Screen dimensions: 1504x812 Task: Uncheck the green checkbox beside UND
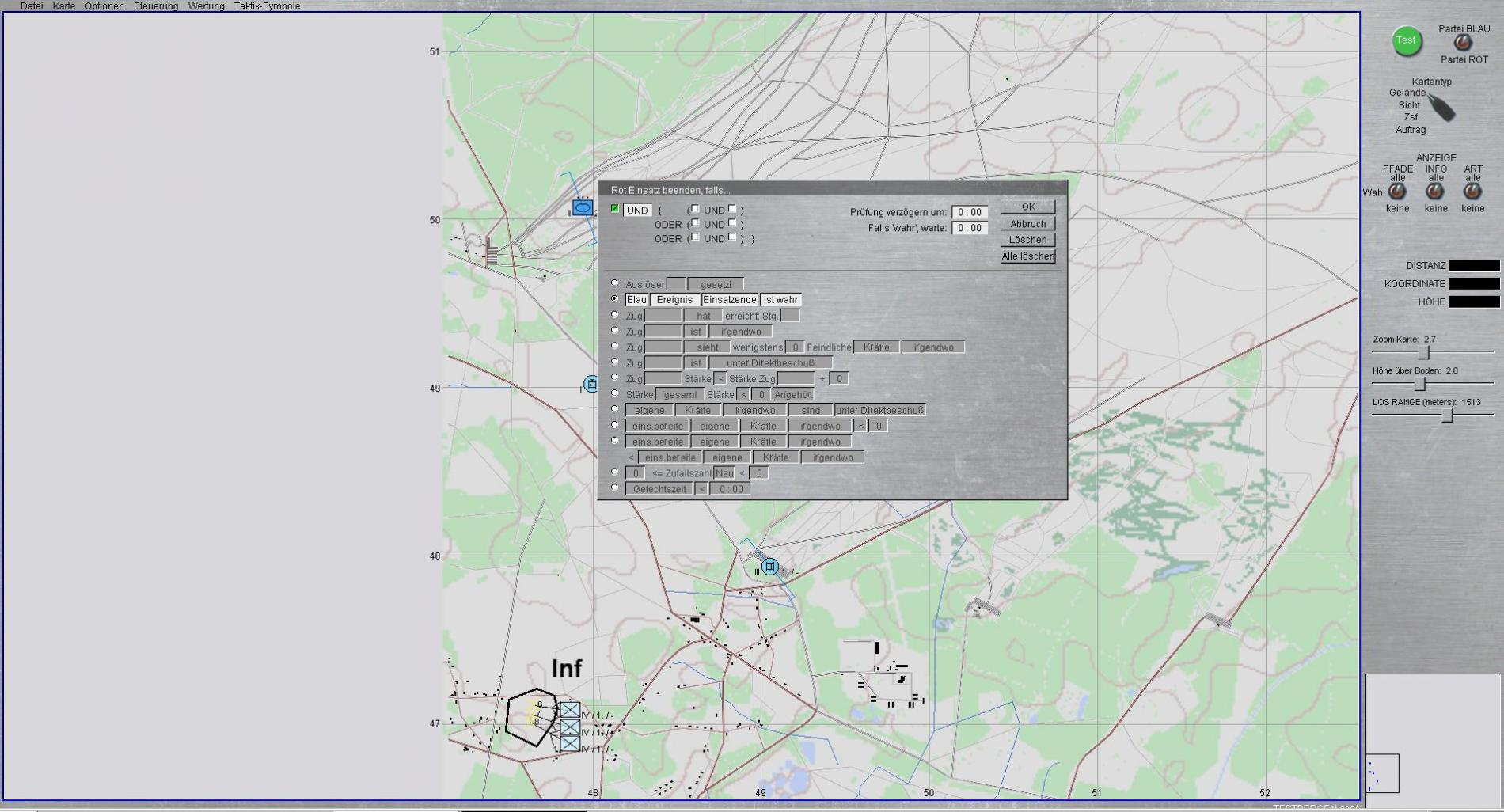pyautogui.click(x=615, y=209)
